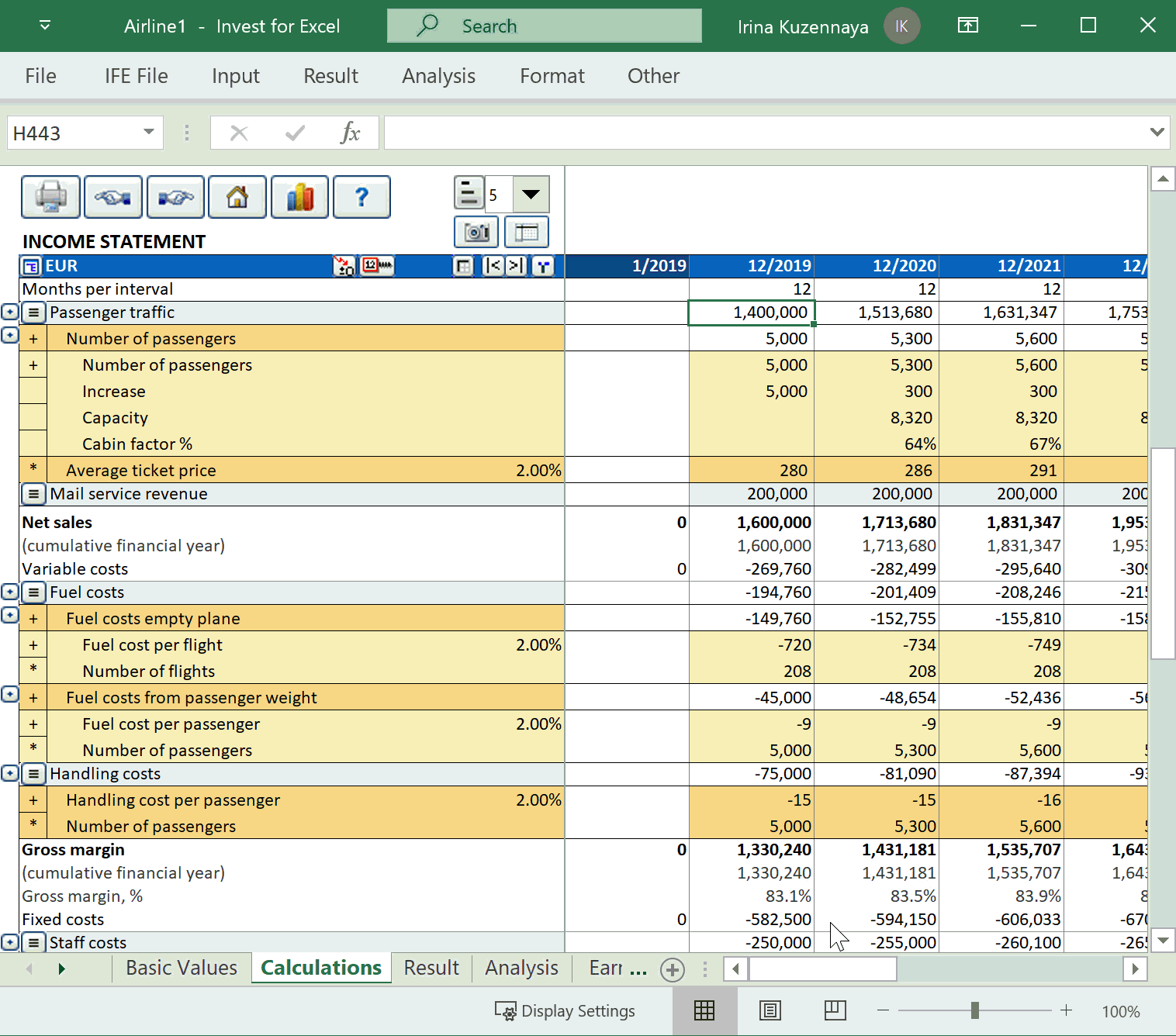Click the printer icon button
The image size is (1176, 1036).
[50, 197]
